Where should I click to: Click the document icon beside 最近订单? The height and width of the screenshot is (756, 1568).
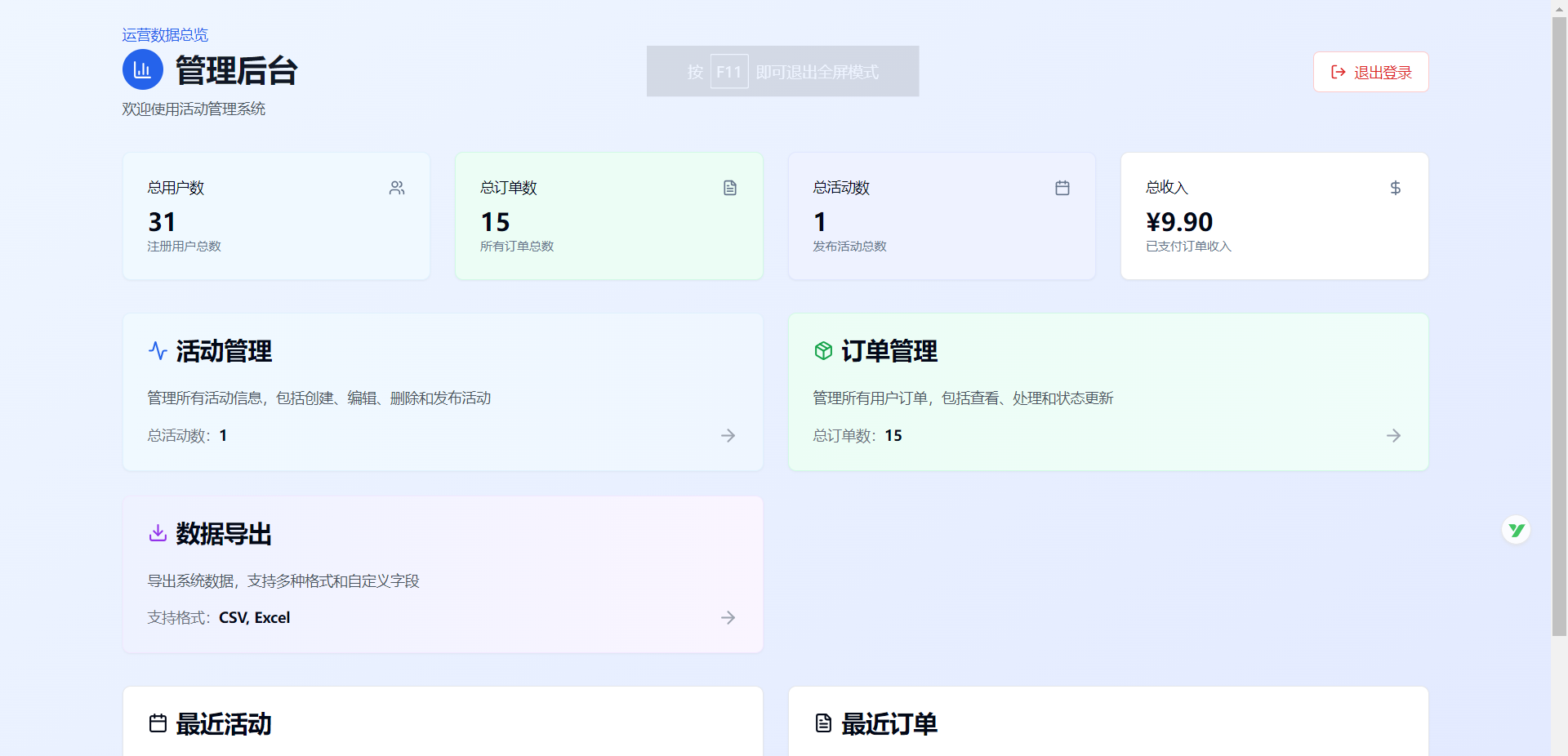point(823,723)
